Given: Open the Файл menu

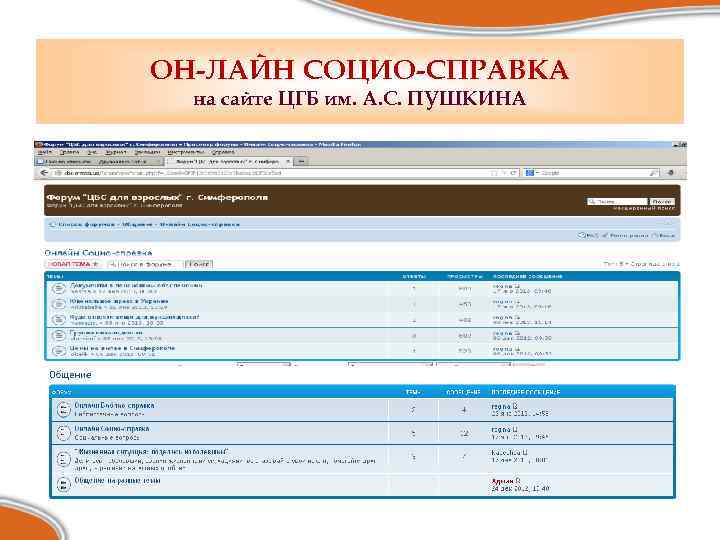Looking at the screenshot, I should pyautogui.click(x=45, y=152).
